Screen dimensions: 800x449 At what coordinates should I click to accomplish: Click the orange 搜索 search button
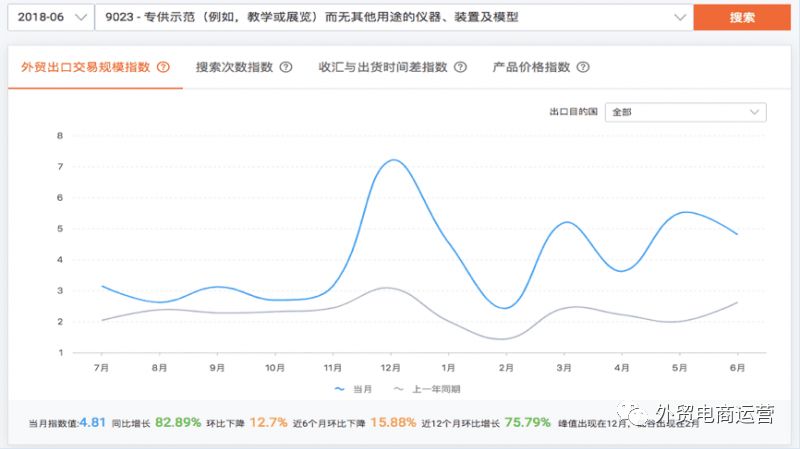pyautogui.click(x=742, y=17)
